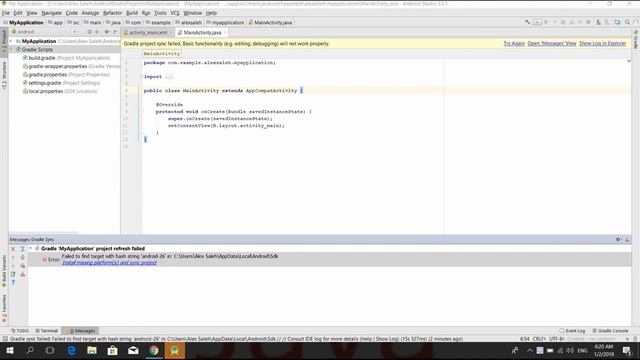Click the warning filter icon in Messages panel

(x=23, y=274)
